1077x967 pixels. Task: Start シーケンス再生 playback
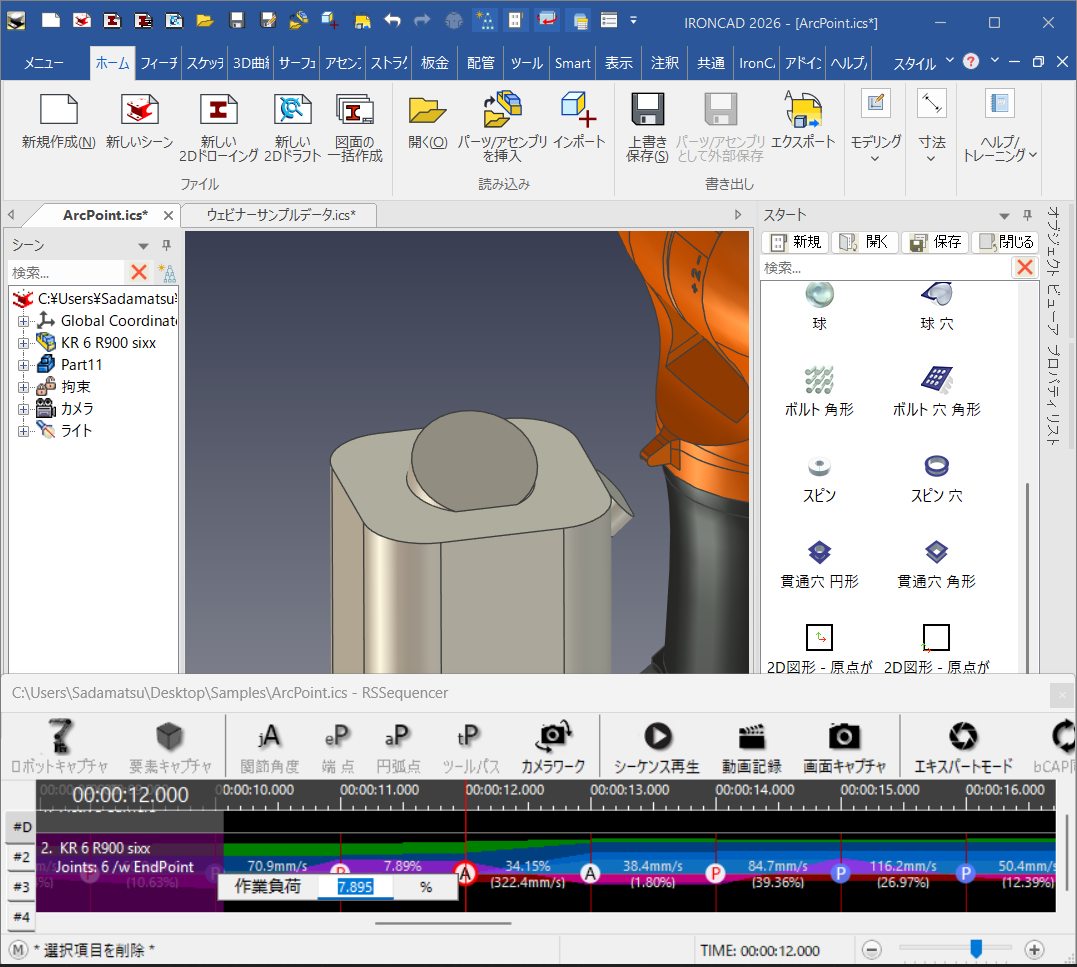point(657,746)
